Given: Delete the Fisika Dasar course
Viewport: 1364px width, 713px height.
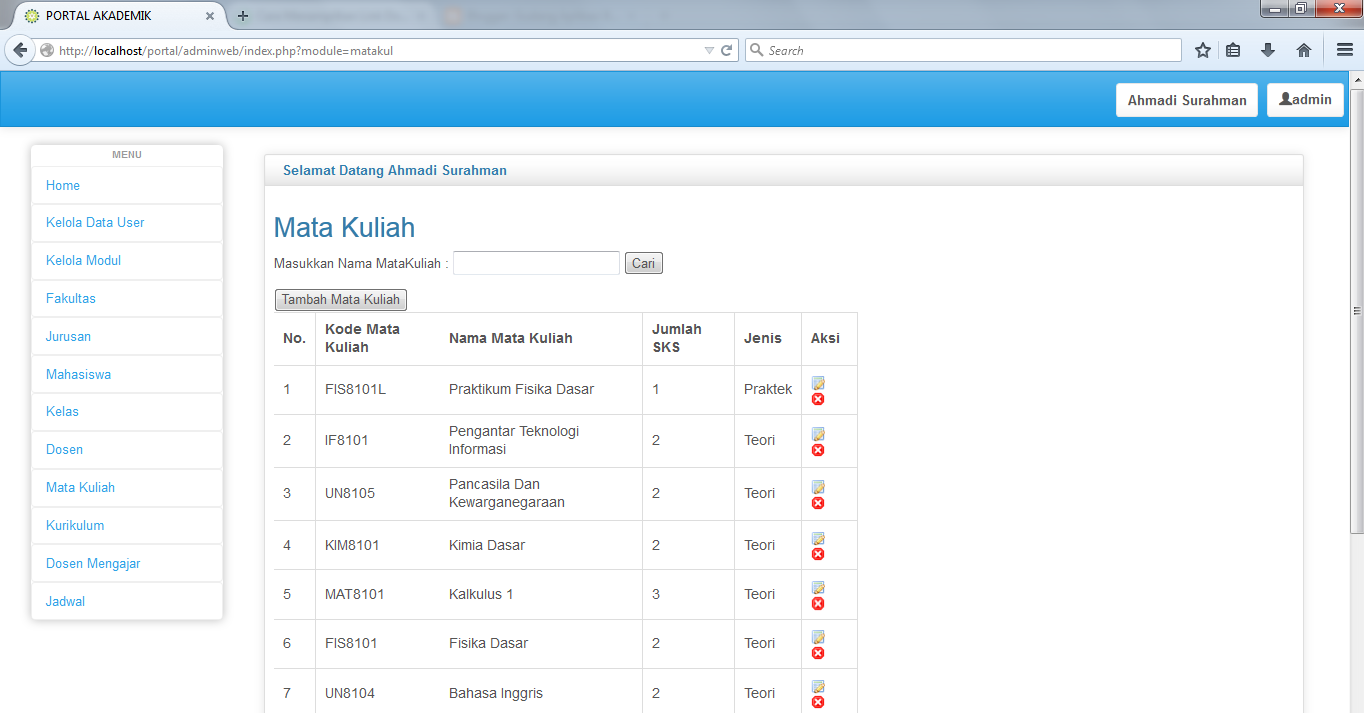Looking at the screenshot, I should tap(818, 651).
